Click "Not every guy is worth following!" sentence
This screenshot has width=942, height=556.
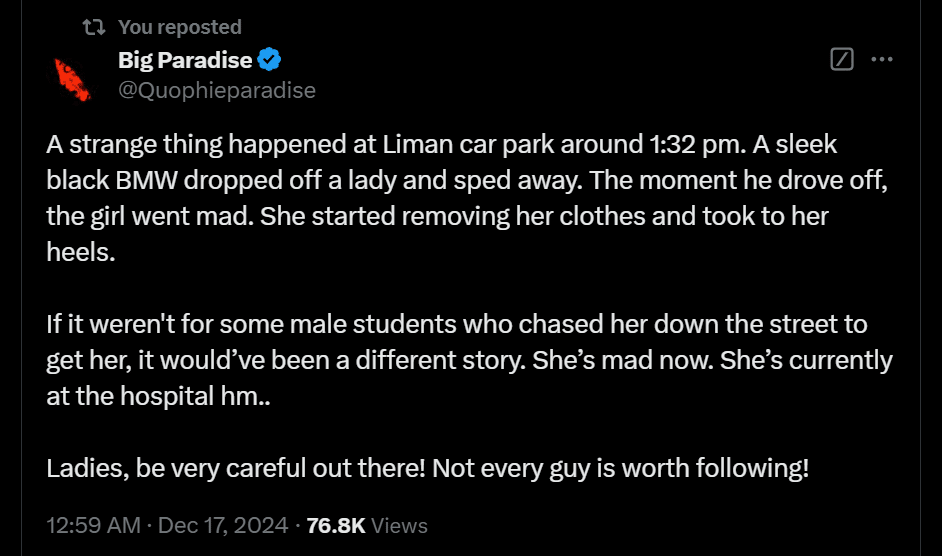point(621,468)
